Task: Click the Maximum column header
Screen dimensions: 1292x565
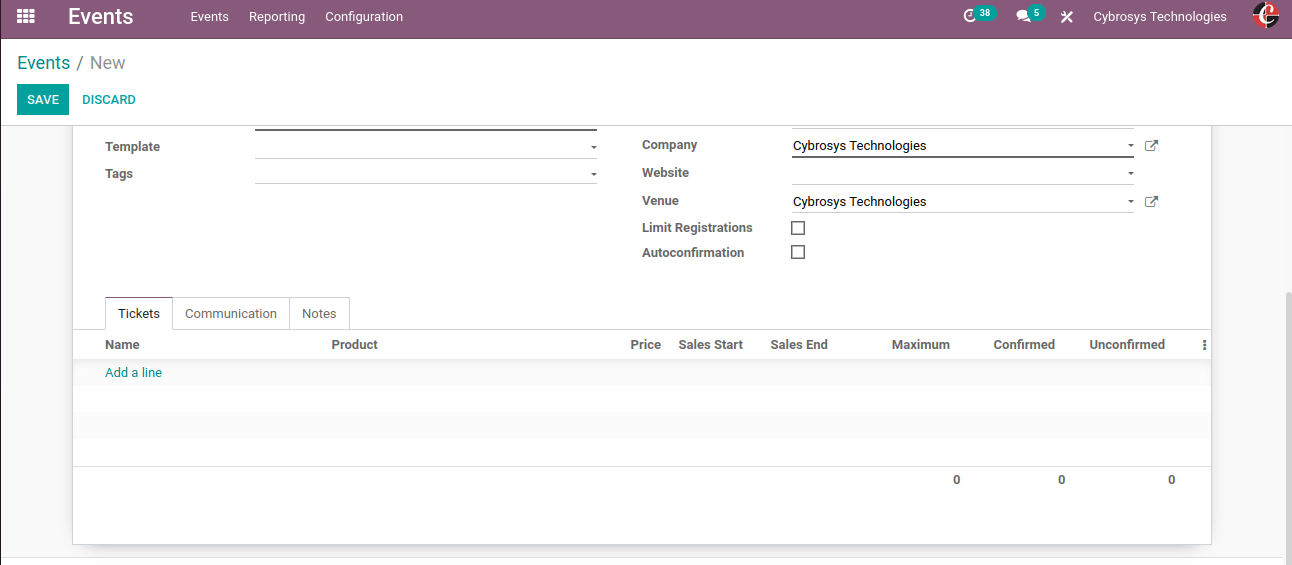Action: tap(920, 345)
